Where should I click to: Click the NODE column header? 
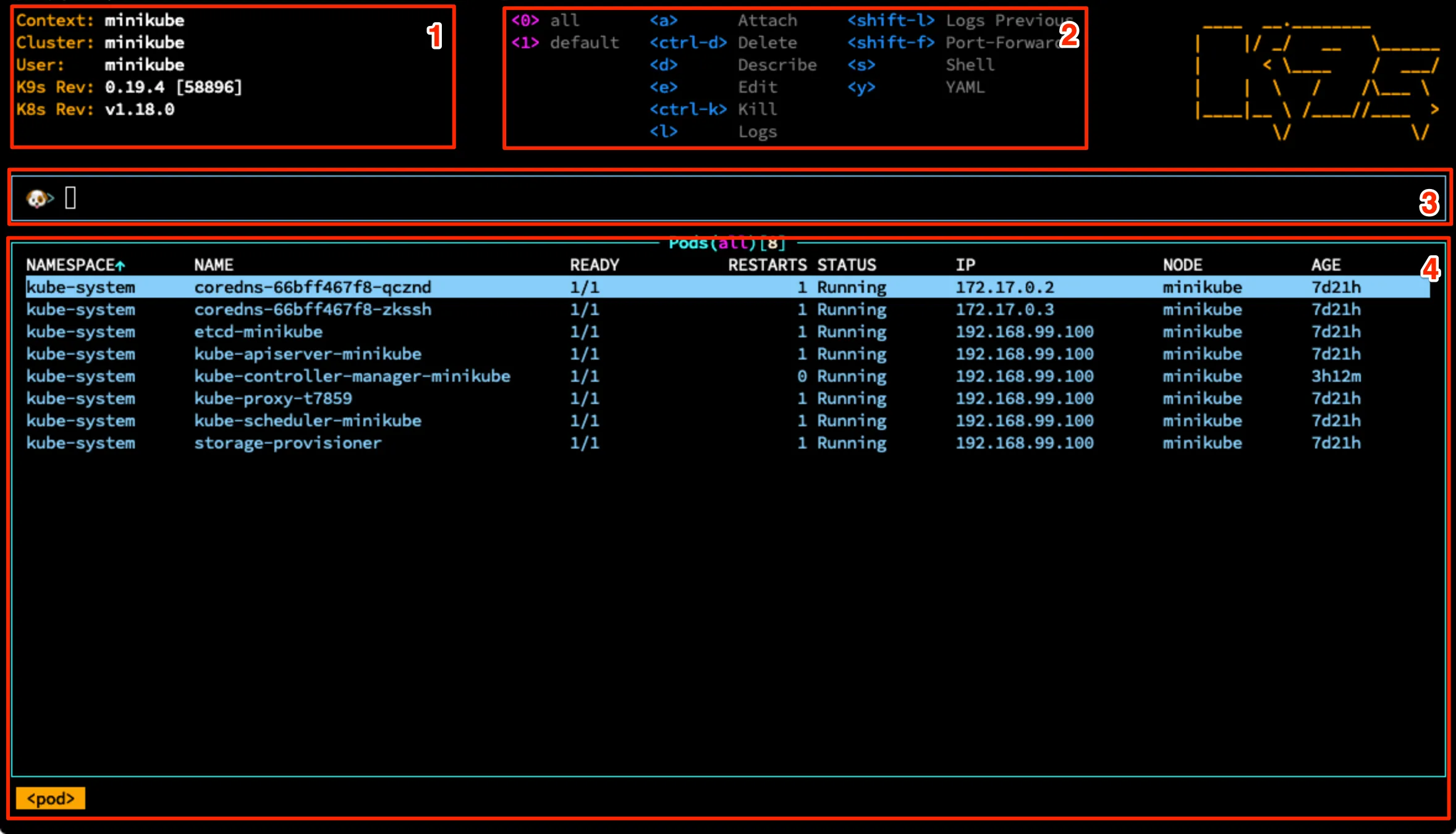click(1183, 265)
